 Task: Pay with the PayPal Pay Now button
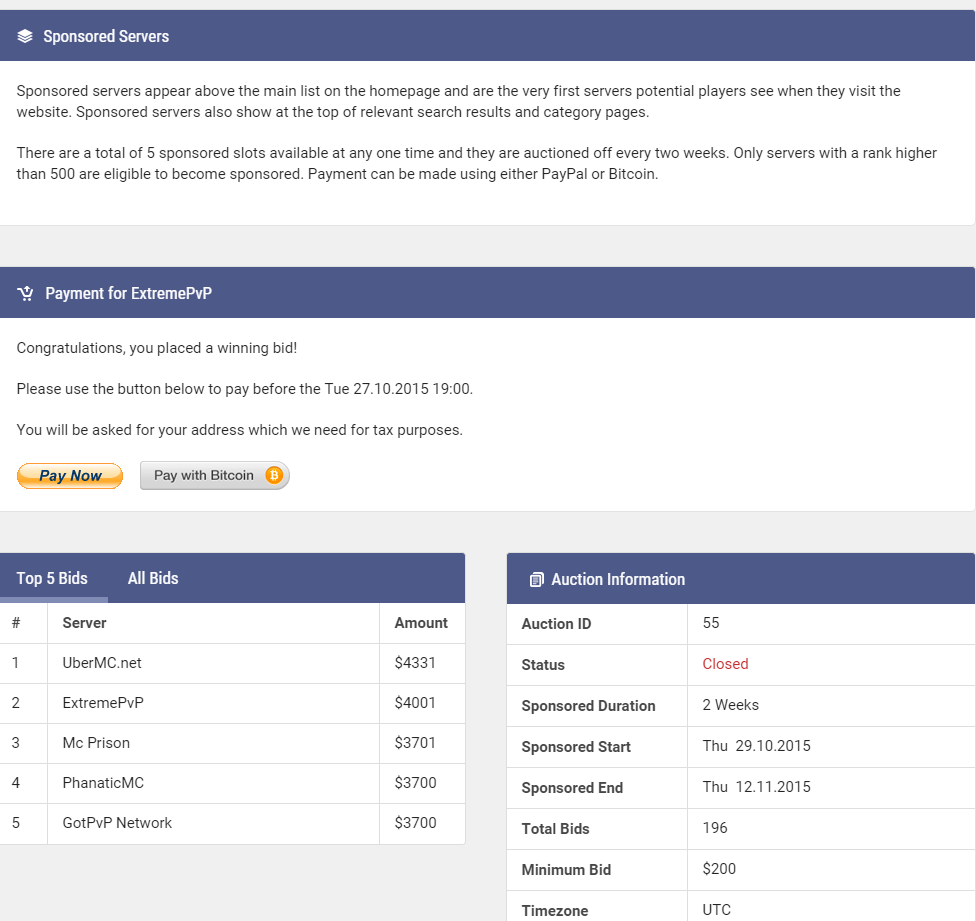click(x=70, y=476)
